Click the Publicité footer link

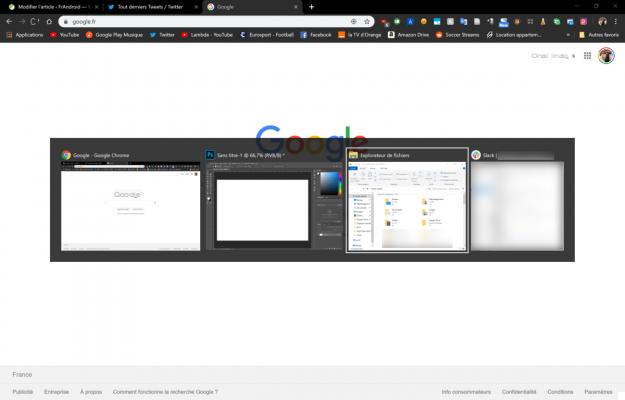tap(23, 392)
